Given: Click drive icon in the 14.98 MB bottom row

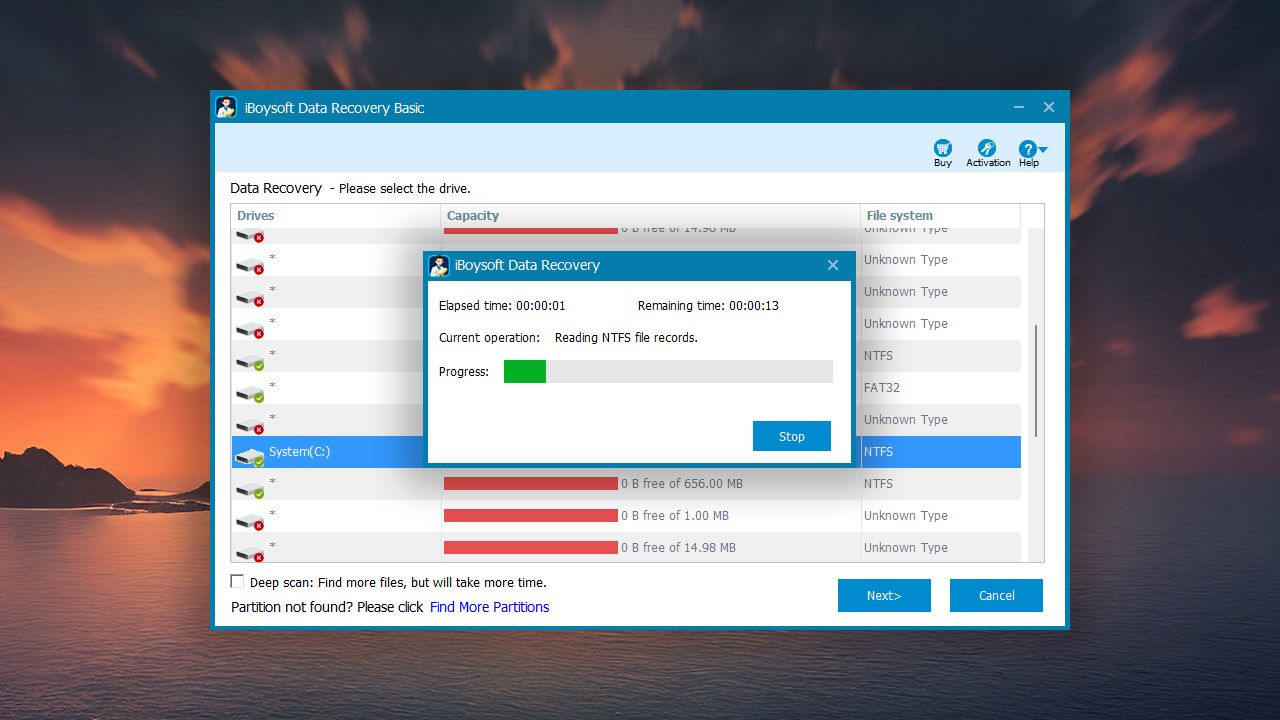Looking at the screenshot, I should pos(250,552).
